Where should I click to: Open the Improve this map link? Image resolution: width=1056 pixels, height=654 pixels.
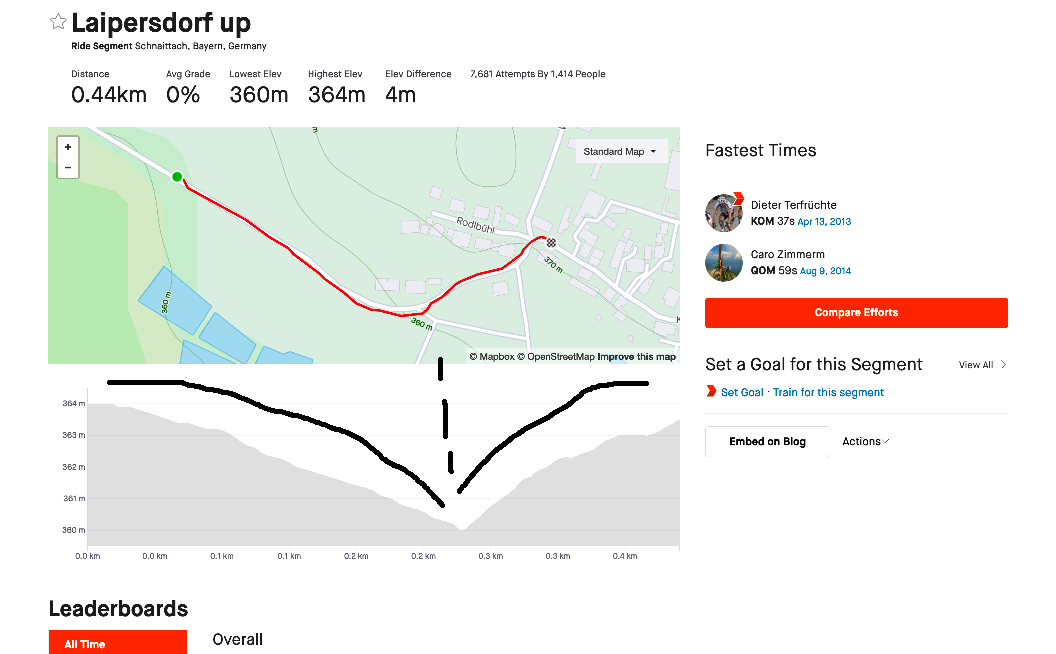tap(637, 357)
